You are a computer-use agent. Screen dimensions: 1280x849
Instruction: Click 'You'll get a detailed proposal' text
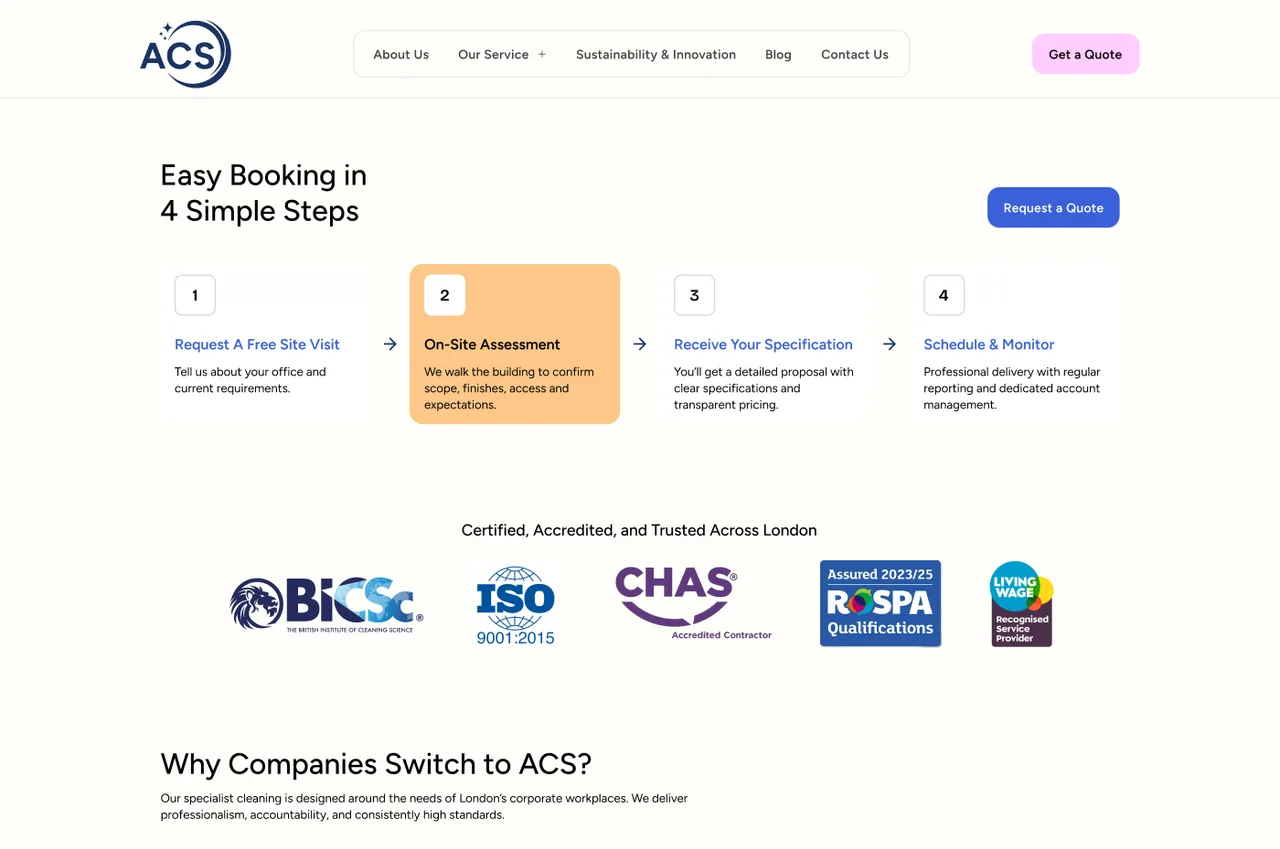(x=764, y=388)
